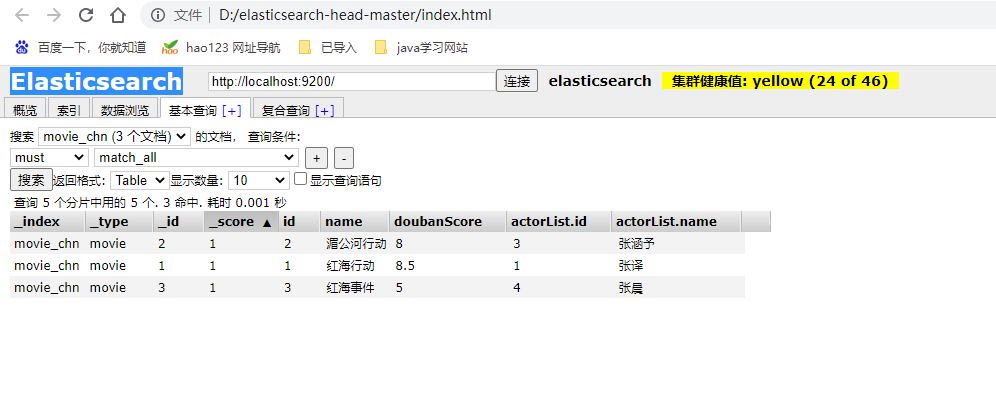Sort by the _index column header
Viewport: 996px width, 408px height.
[x=48, y=222]
